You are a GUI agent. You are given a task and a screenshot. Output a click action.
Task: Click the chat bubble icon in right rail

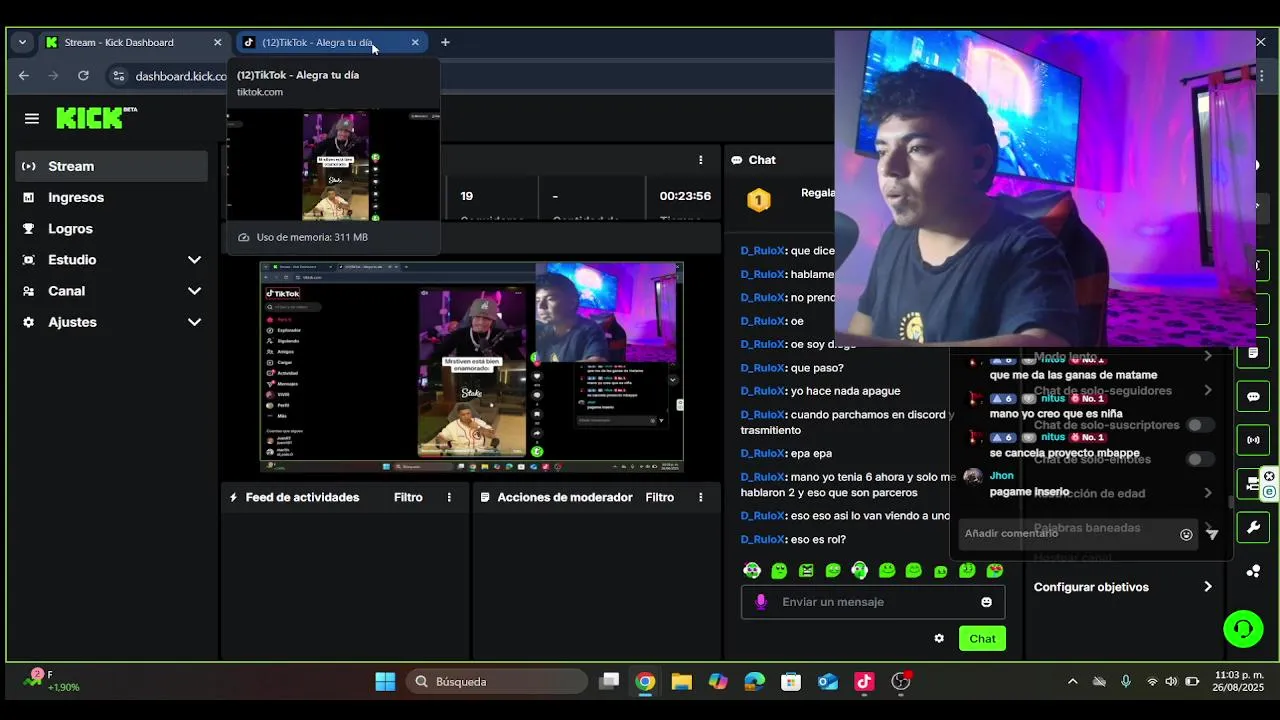(1253, 396)
